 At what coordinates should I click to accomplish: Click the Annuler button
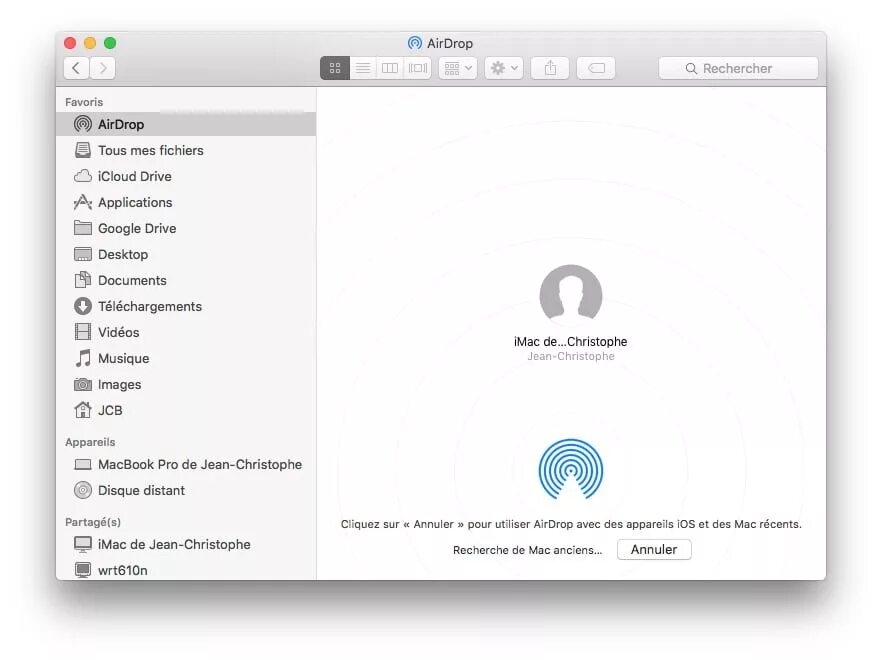pyautogui.click(x=654, y=549)
